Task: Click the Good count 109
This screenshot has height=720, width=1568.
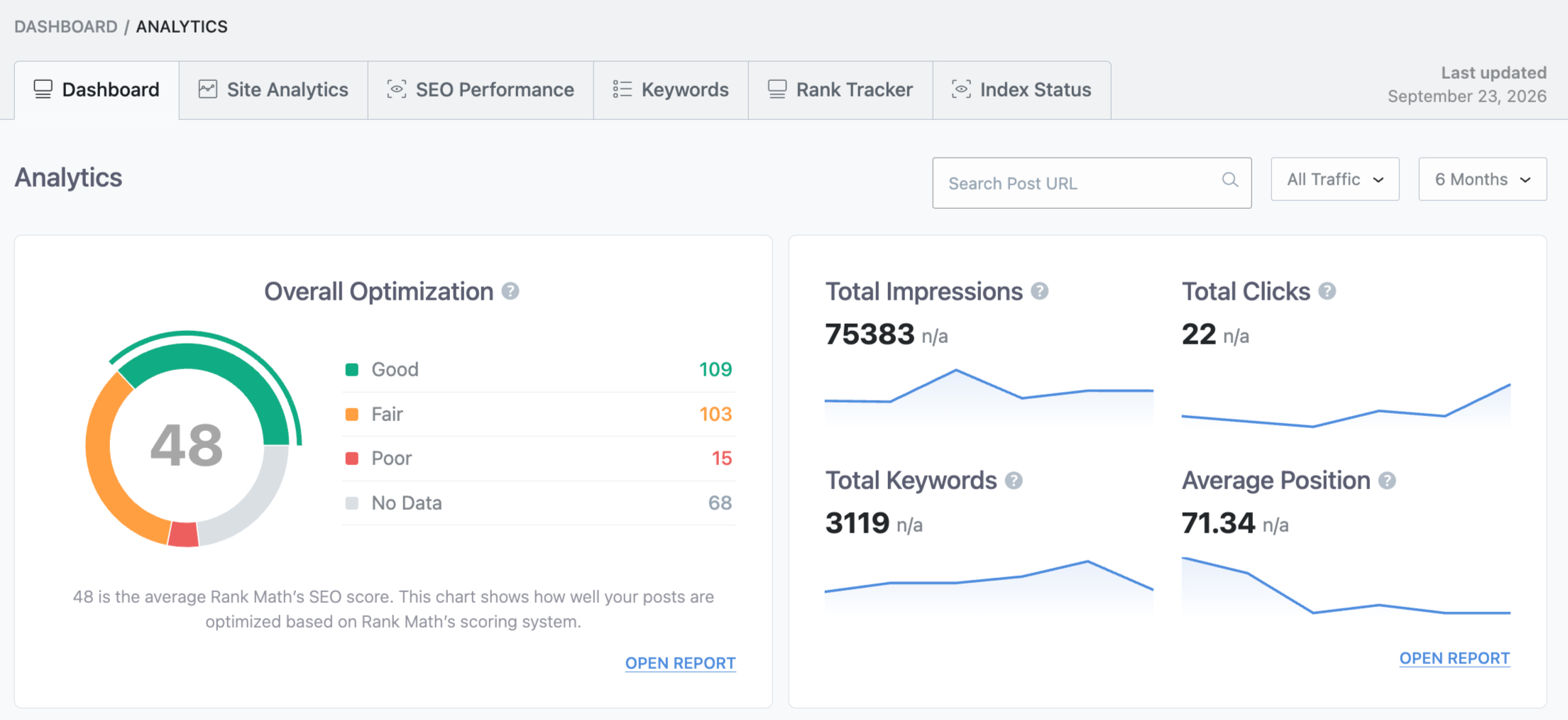Action: click(715, 369)
